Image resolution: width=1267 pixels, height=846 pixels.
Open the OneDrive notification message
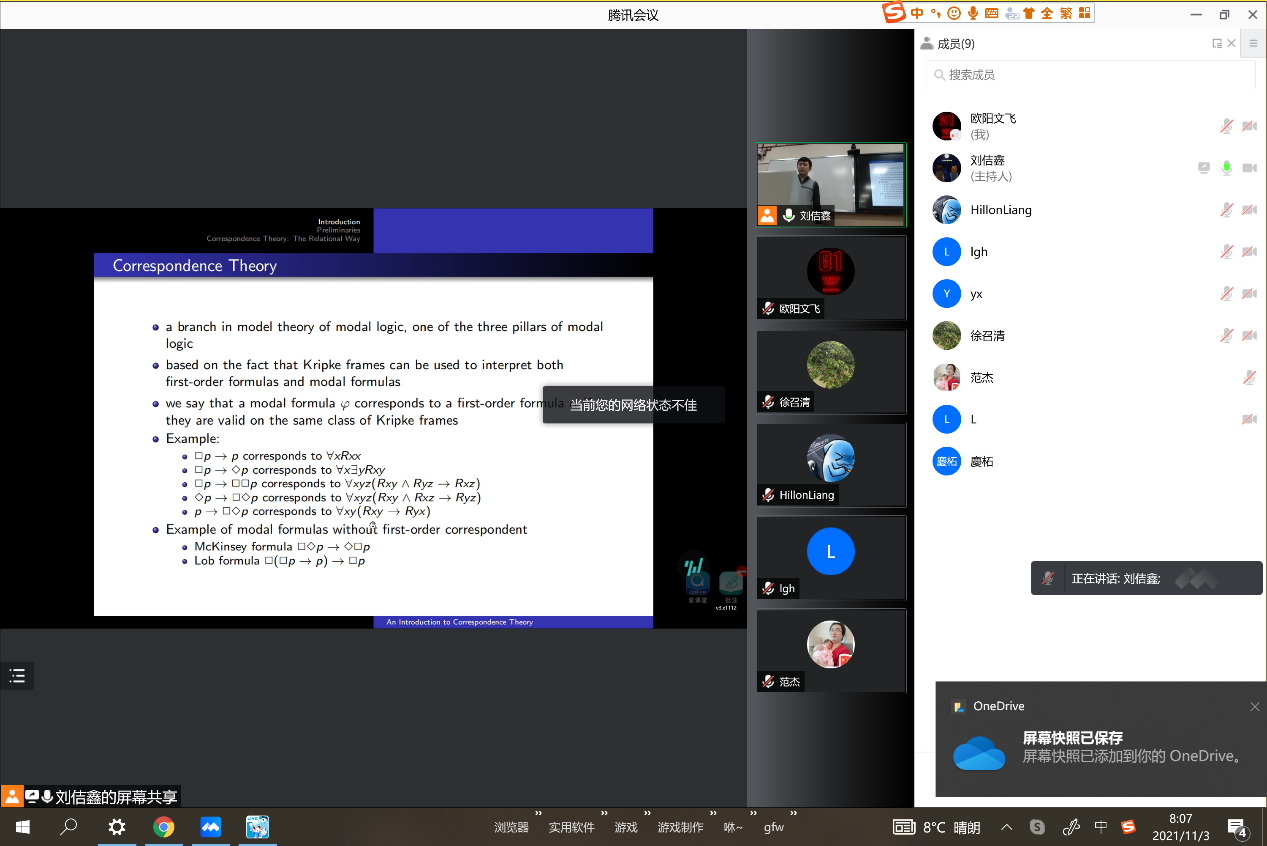coord(1100,748)
